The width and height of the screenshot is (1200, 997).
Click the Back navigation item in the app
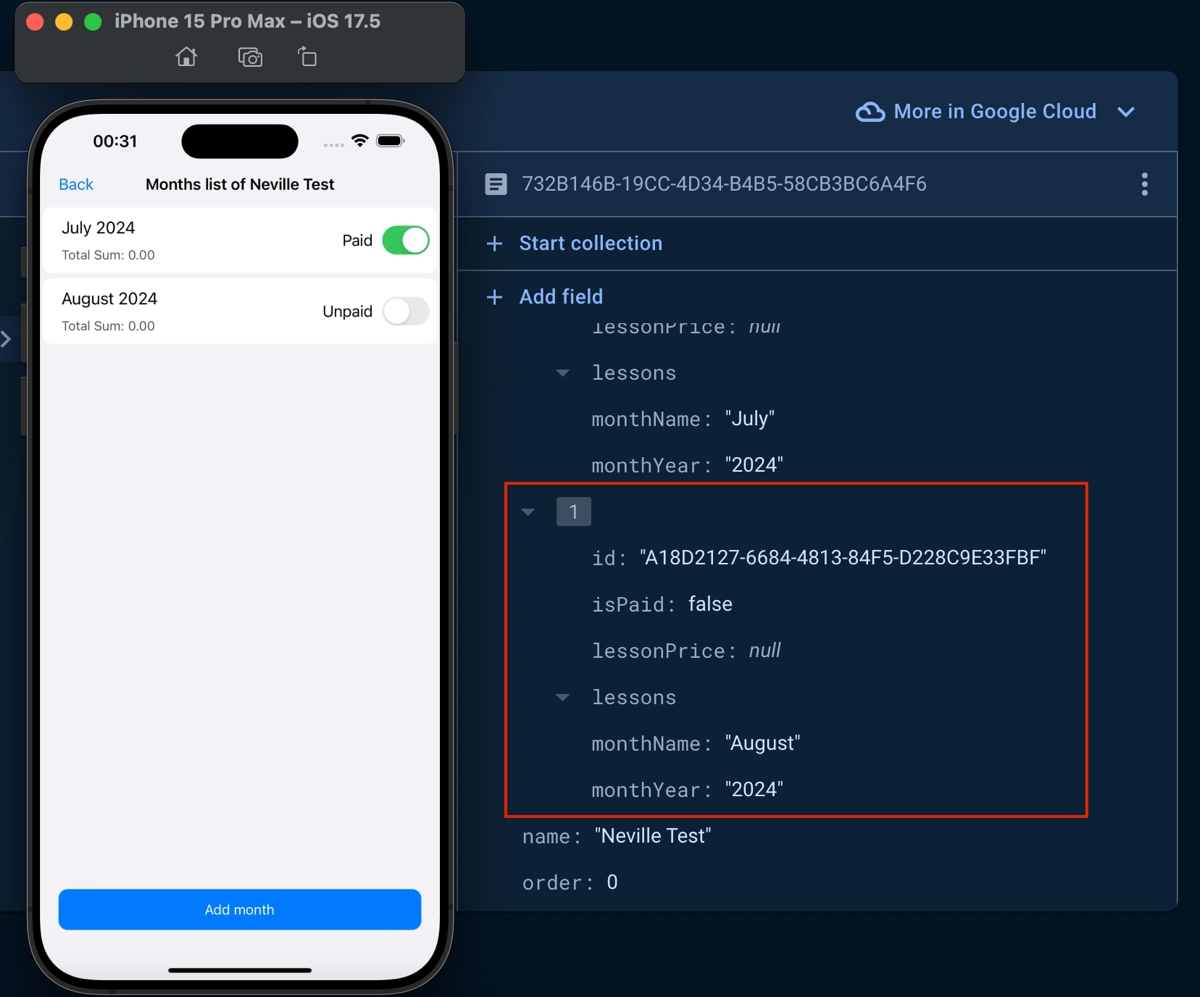coord(75,184)
